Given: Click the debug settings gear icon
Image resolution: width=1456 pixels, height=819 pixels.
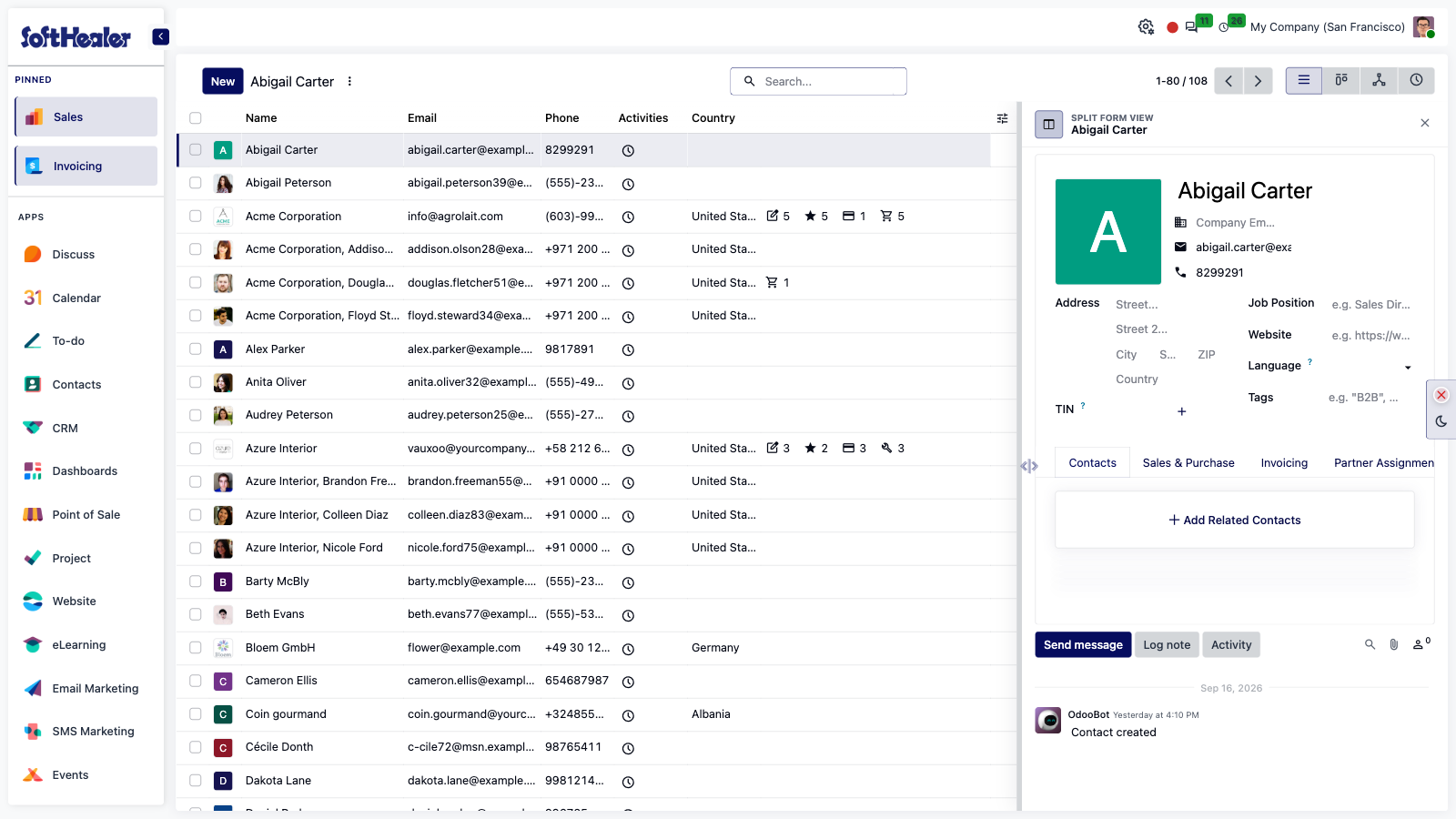Looking at the screenshot, I should pyautogui.click(x=1146, y=27).
